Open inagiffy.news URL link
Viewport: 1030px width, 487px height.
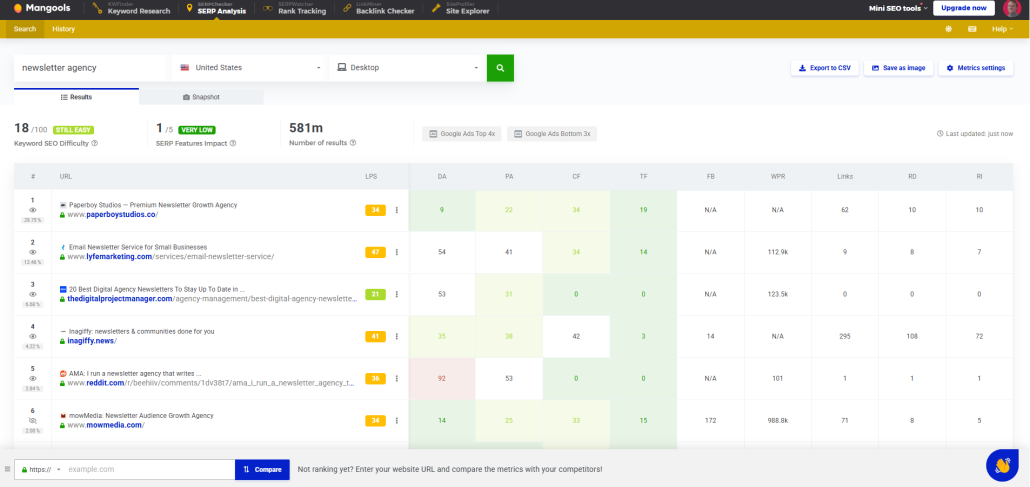click(x=92, y=340)
